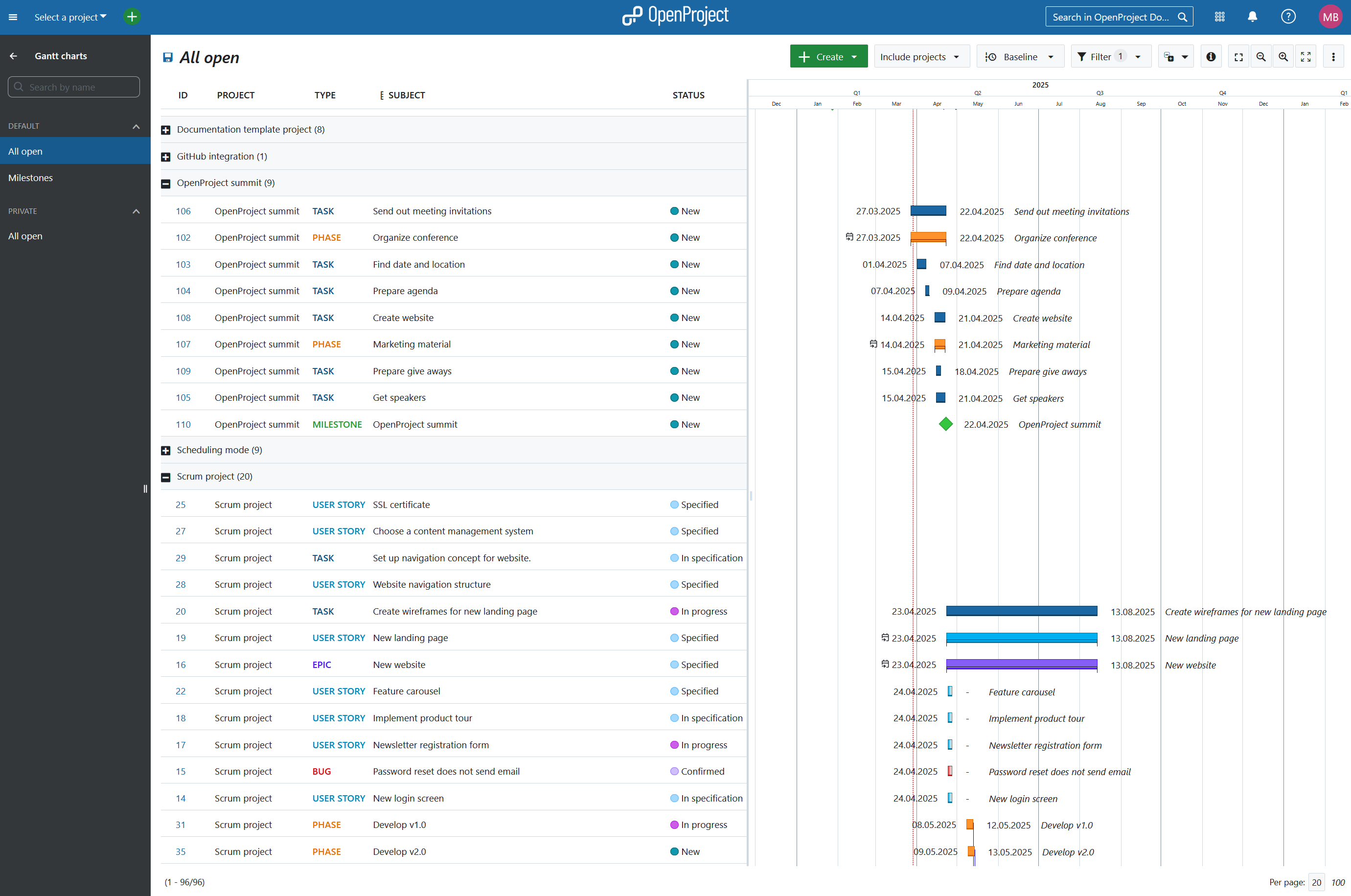Select Milestones in the sidebar
Screen dimensions: 1351x896
[x=30, y=178]
